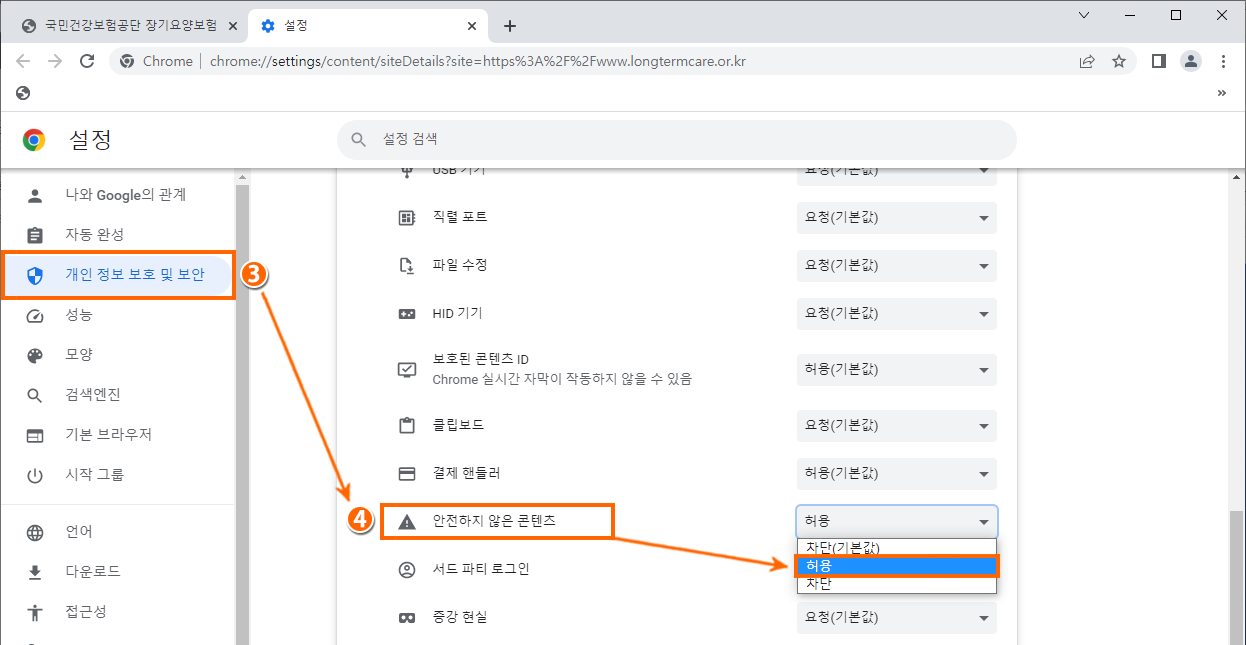
Task: Click the 설정 검색 search field
Action: pos(676,140)
